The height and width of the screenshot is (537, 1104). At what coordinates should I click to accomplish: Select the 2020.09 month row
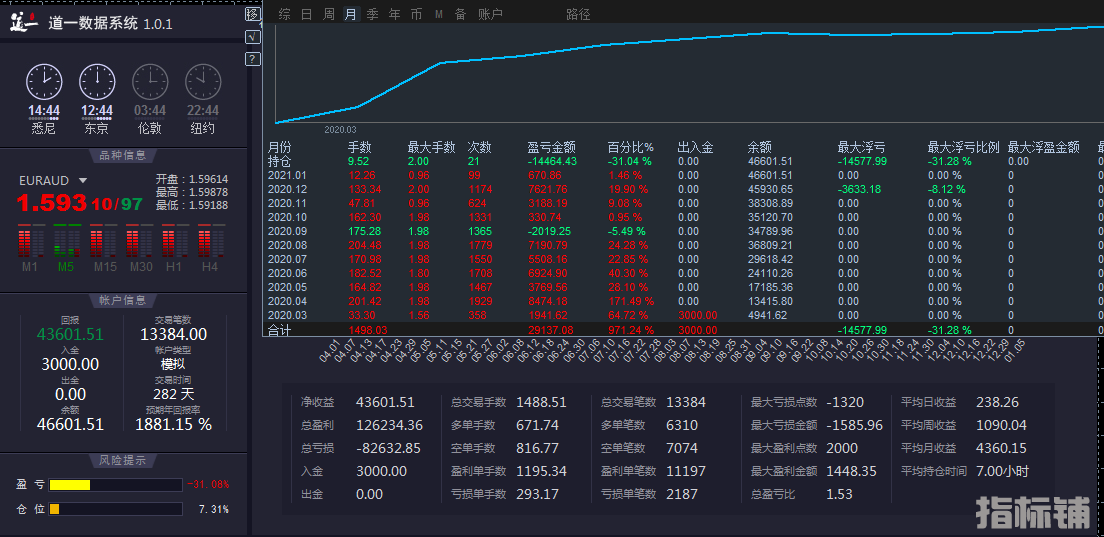pyautogui.click(x=684, y=231)
